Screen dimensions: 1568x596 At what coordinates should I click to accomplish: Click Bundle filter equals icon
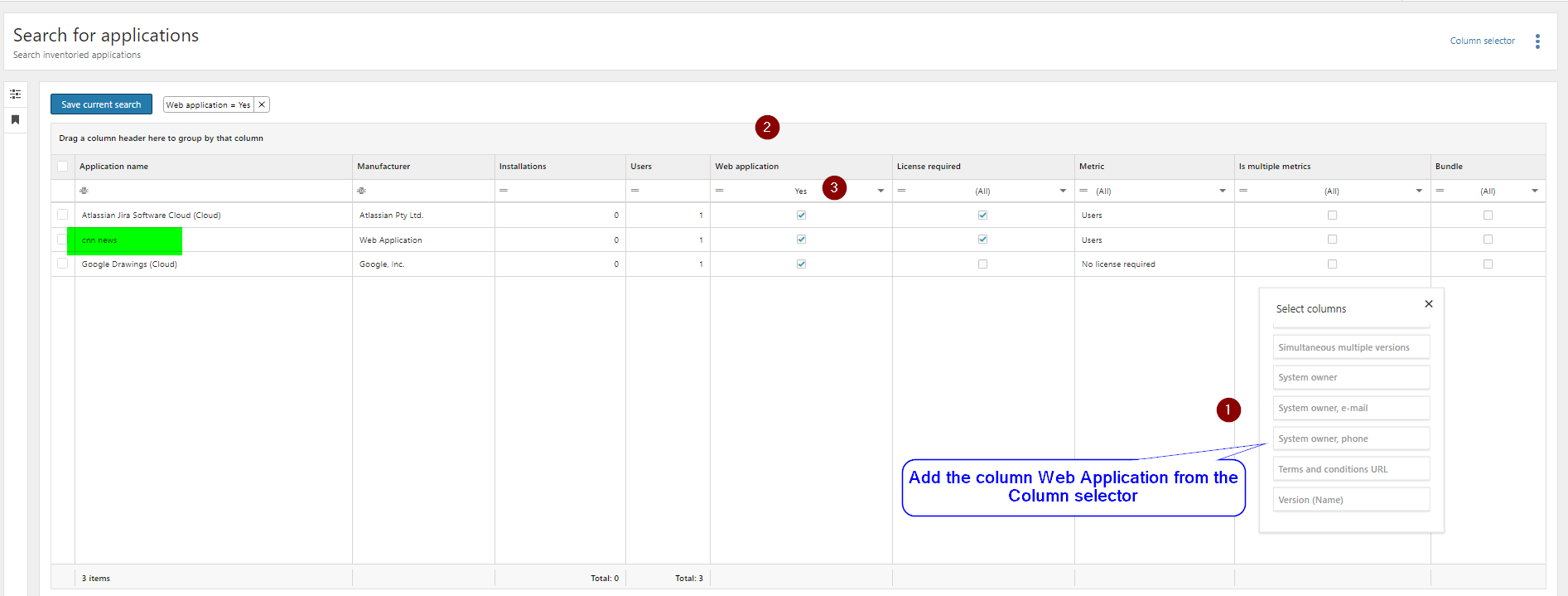coord(1440,191)
